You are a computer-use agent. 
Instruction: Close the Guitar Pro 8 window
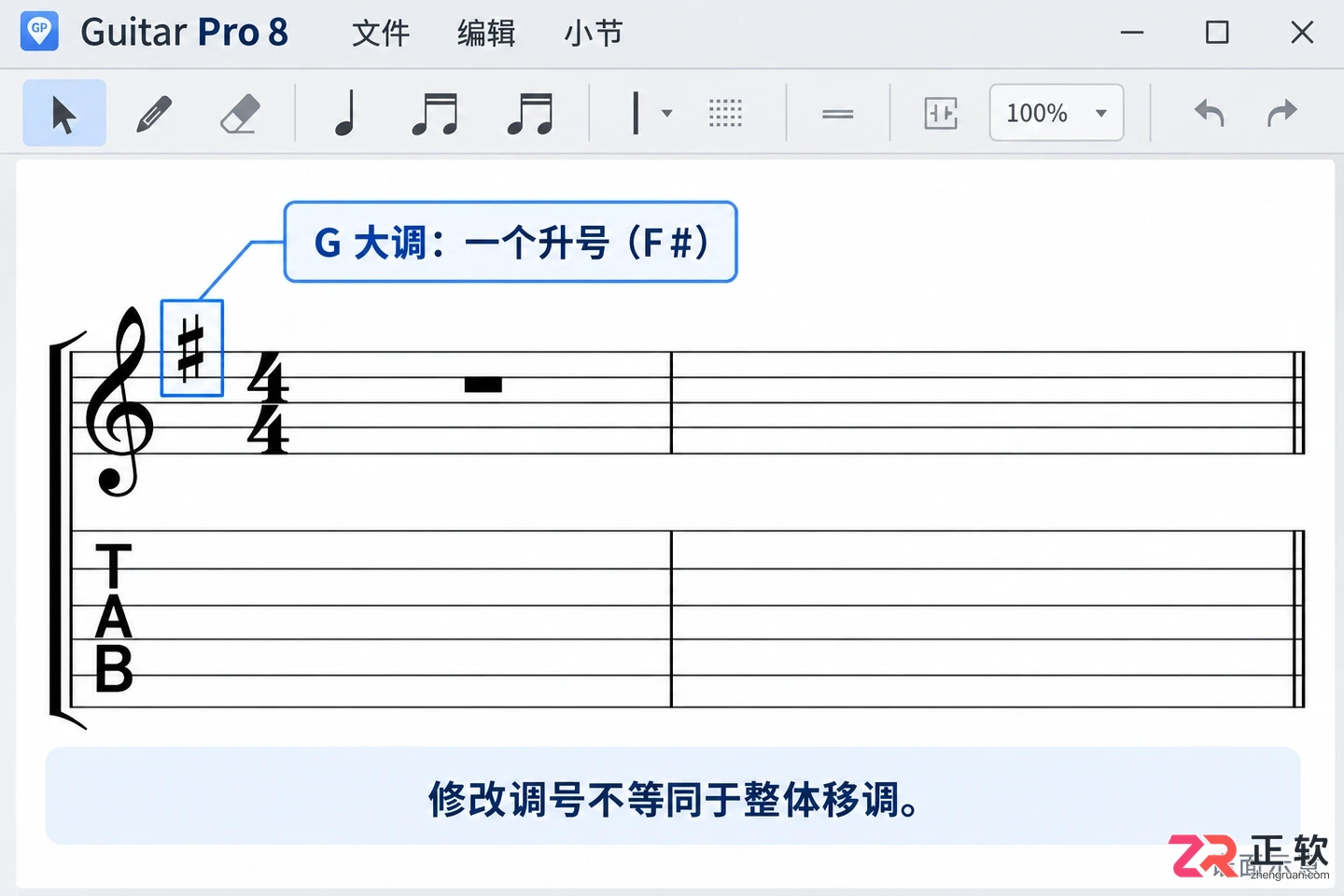1302,33
